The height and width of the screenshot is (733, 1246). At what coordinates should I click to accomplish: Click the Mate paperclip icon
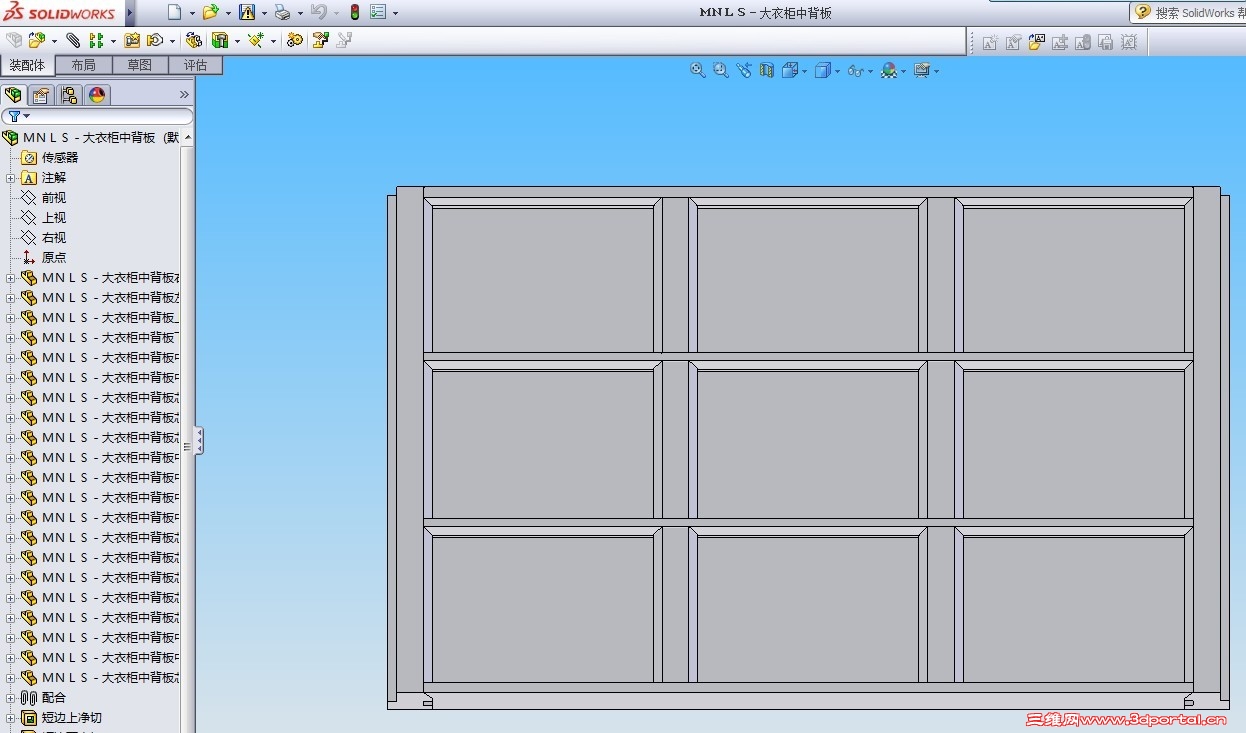(73, 40)
